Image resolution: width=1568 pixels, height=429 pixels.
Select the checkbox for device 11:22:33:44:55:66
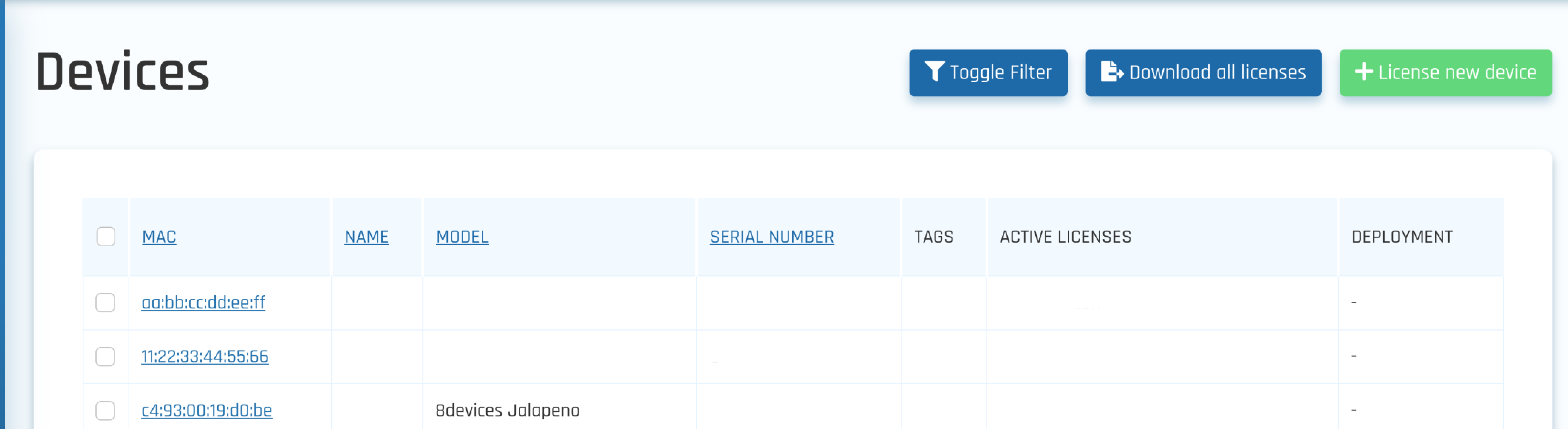(x=105, y=357)
